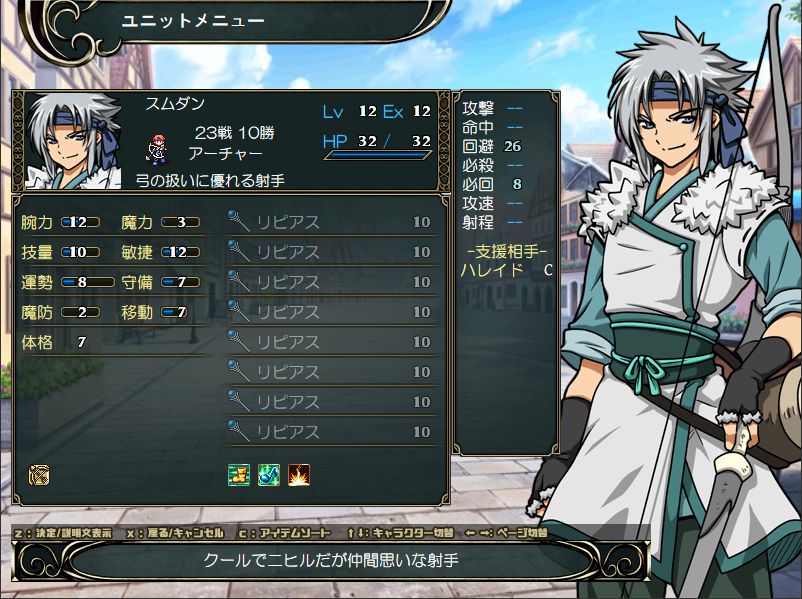Click the ハレイド support partner entry
The height and width of the screenshot is (599, 802).
click(506, 270)
